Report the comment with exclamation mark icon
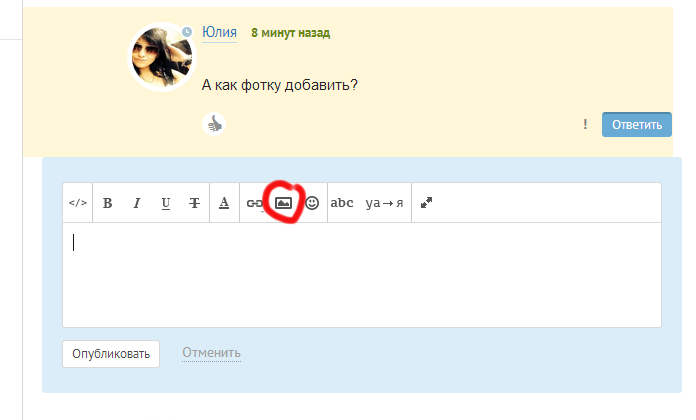Image resolution: width=696 pixels, height=420 pixels. (585, 125)
